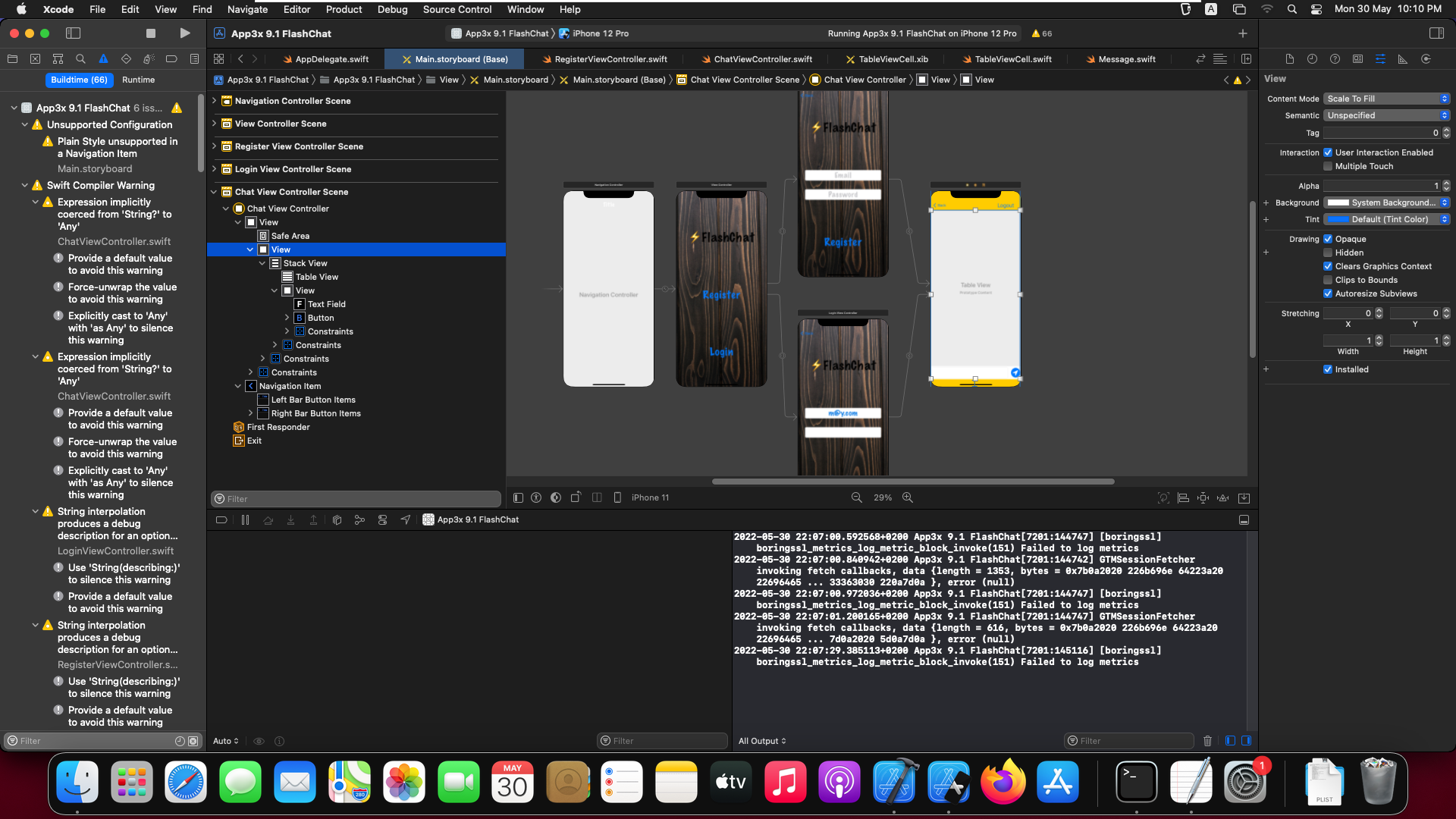Open the Size inspector ruler icon
This screenshot has height=819, width=1456.
[x=1403, y=59]
